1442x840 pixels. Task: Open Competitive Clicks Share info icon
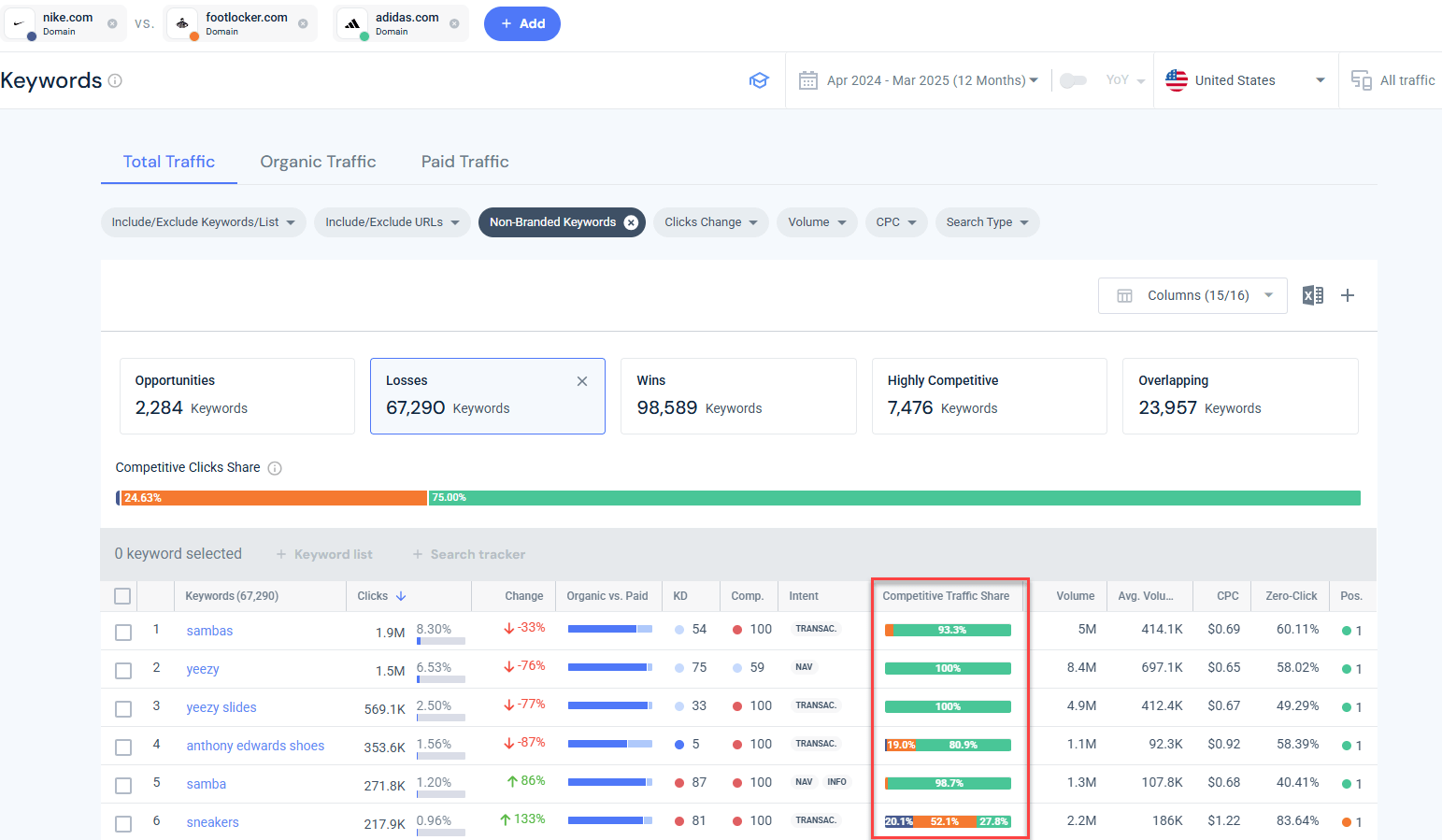(275, 468)
